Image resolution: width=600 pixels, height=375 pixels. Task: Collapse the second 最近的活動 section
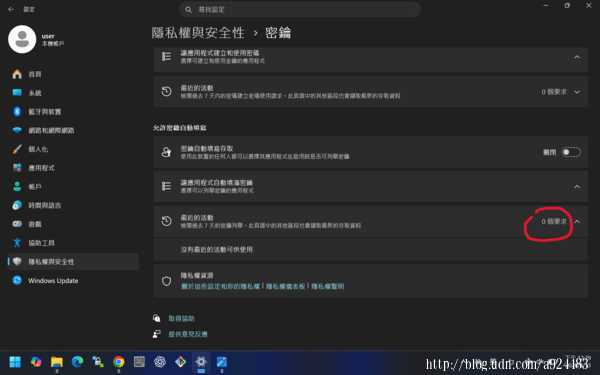click(x=577, y=222)
